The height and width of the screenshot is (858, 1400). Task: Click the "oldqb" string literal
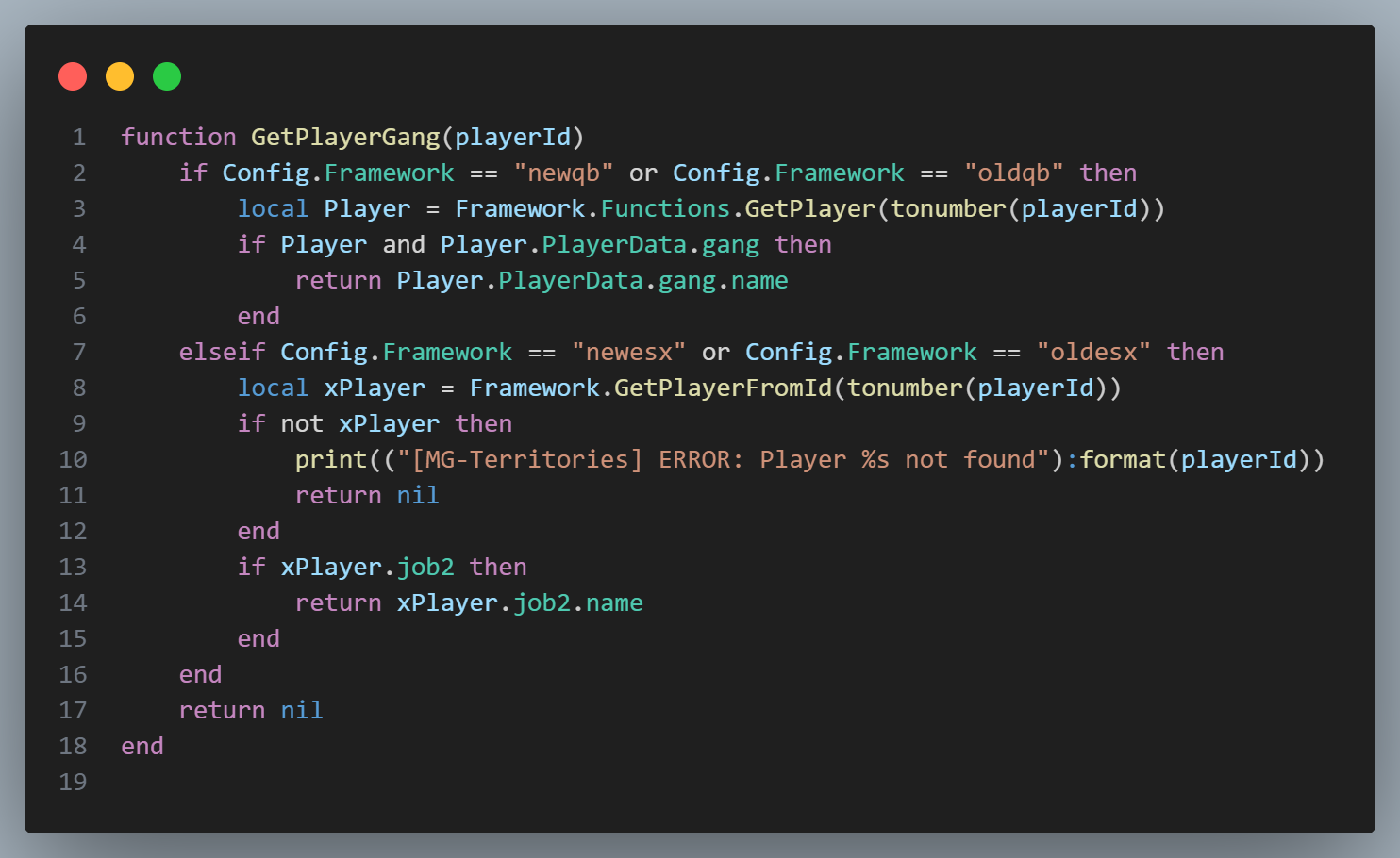click(x=1013, y=173)
